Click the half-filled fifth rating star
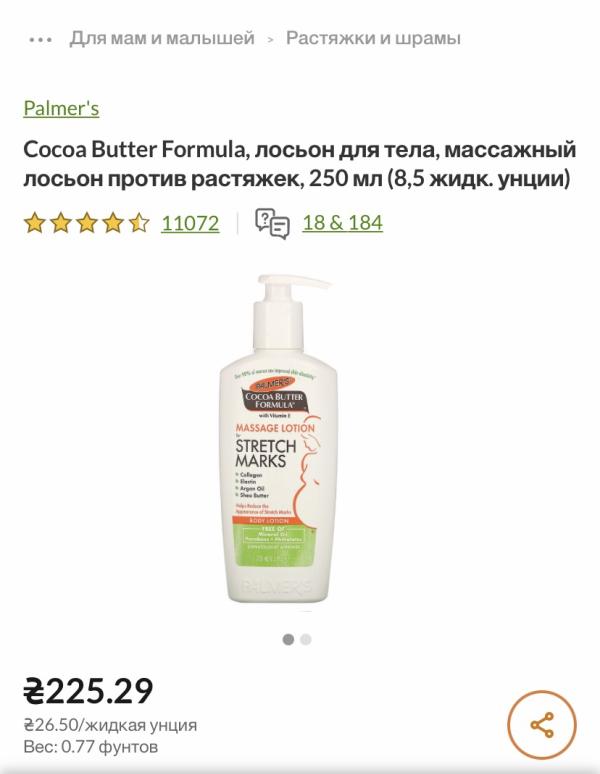600x774 pixels. pyautogui.click(x=139, y=223)
